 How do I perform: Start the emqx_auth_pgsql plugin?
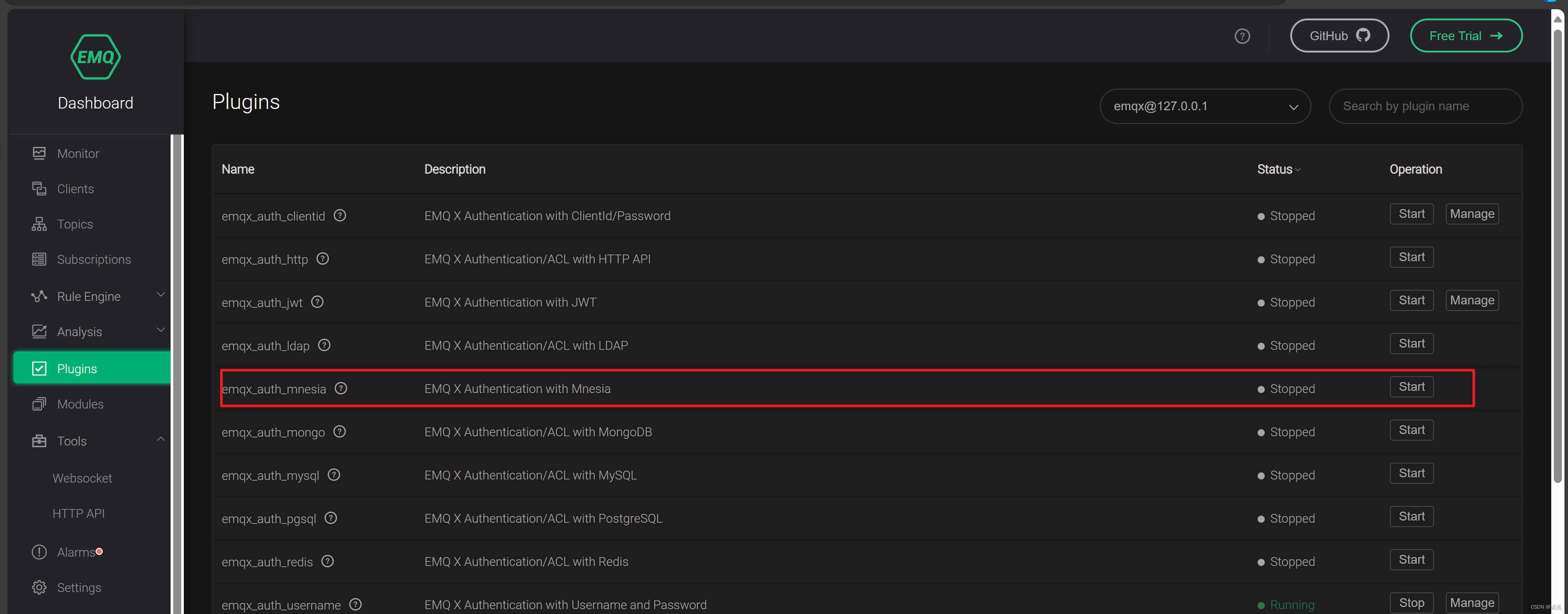coord(1412,517)
